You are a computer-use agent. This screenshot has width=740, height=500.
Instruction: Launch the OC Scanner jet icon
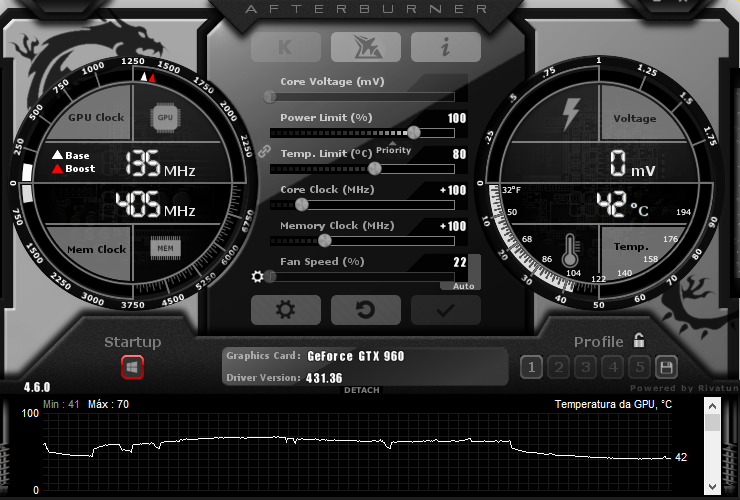[366, 47]
